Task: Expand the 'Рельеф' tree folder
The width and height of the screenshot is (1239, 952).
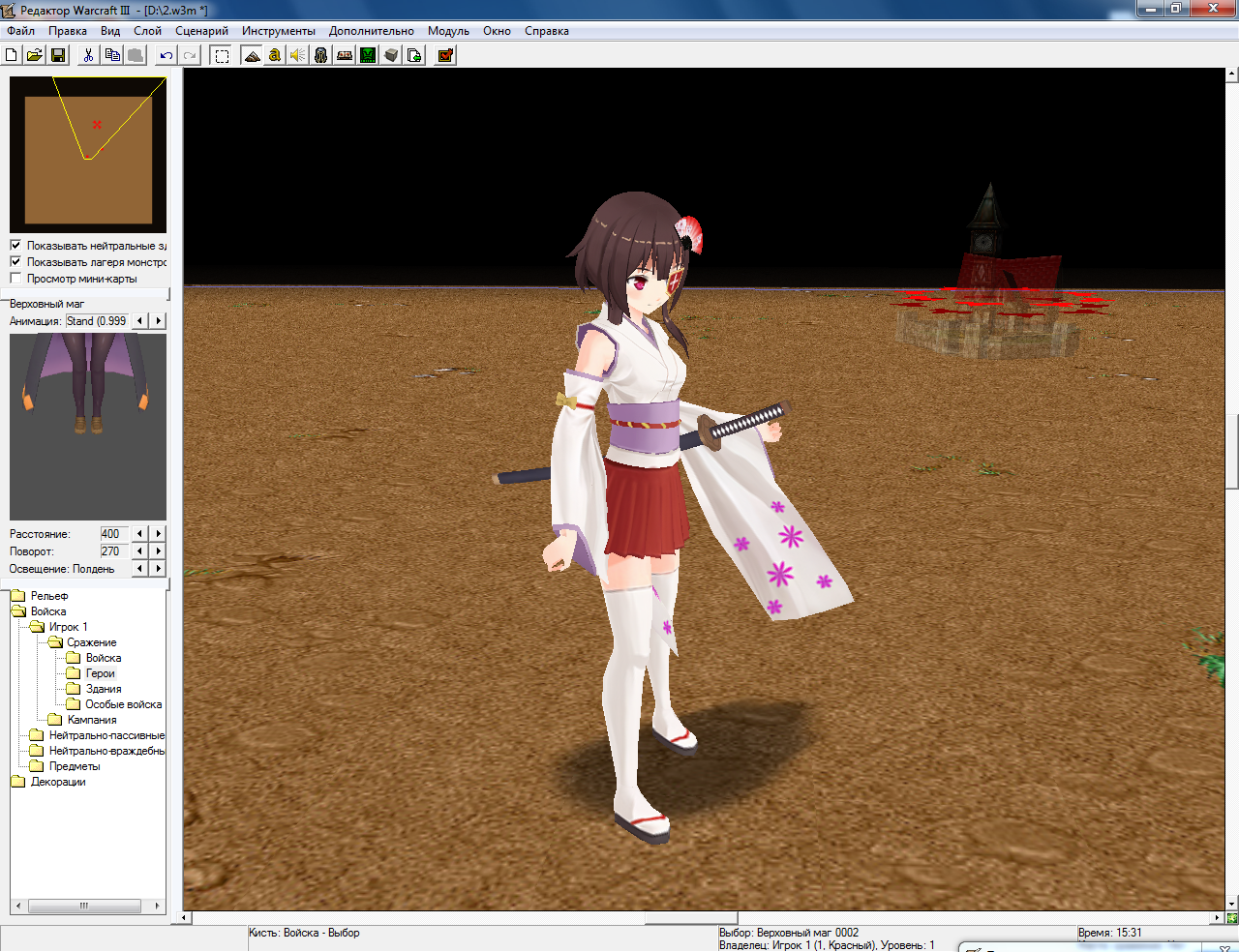Action: (x=18, y=596)
